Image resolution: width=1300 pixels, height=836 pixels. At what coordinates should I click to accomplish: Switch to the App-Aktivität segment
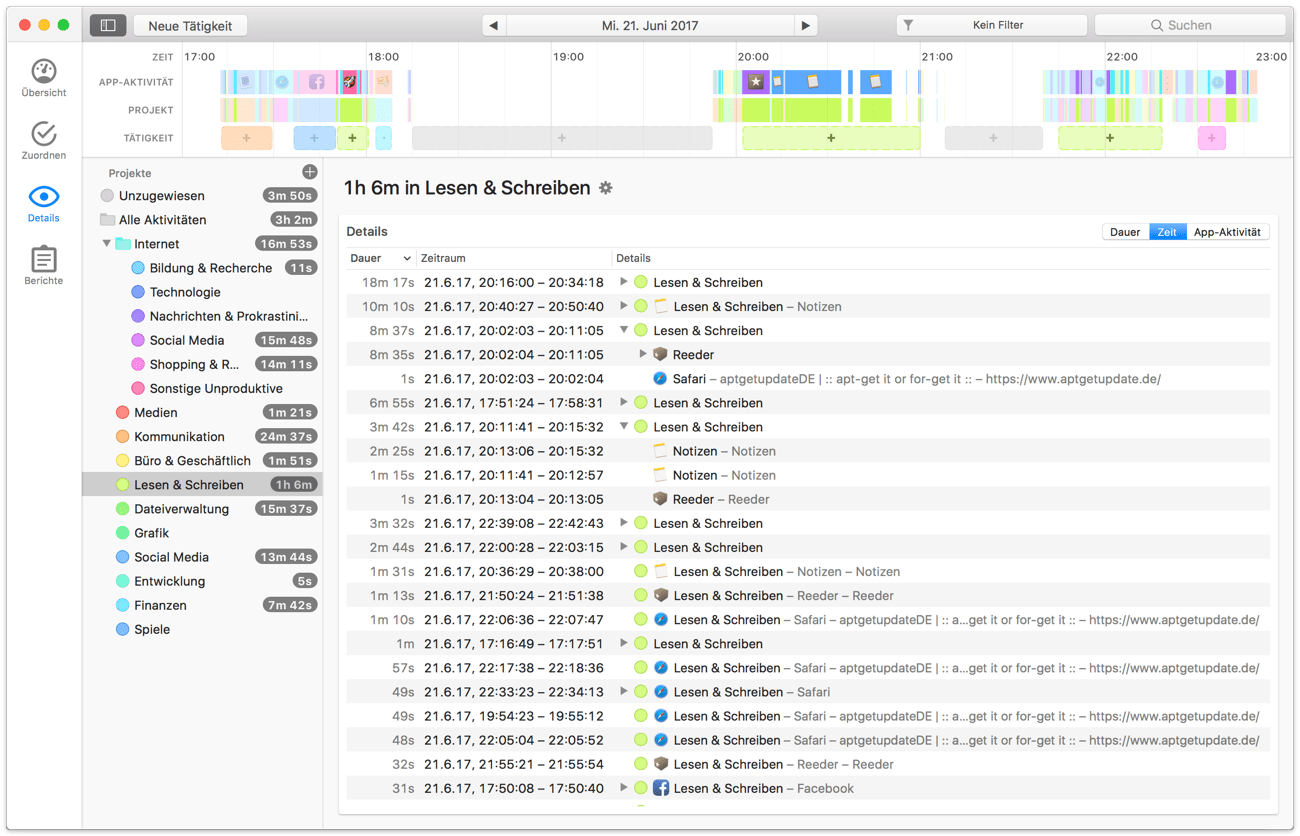pos(1227,232)
